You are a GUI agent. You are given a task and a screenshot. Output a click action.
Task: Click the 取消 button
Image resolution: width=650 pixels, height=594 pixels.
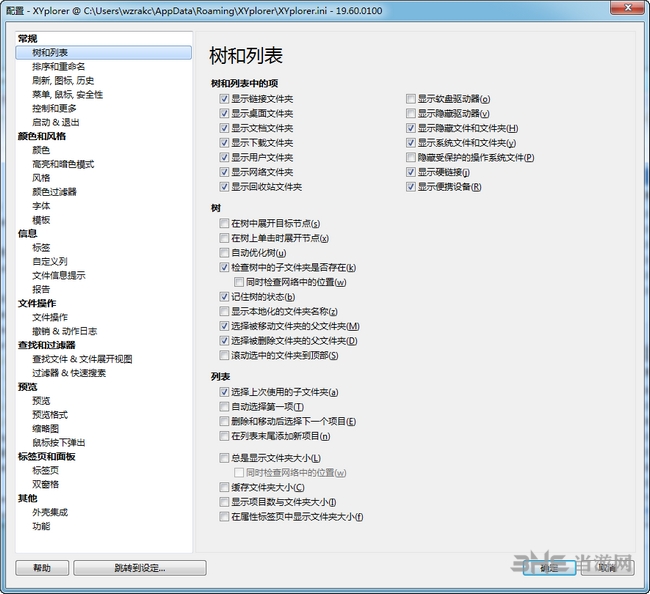[607, 568]
